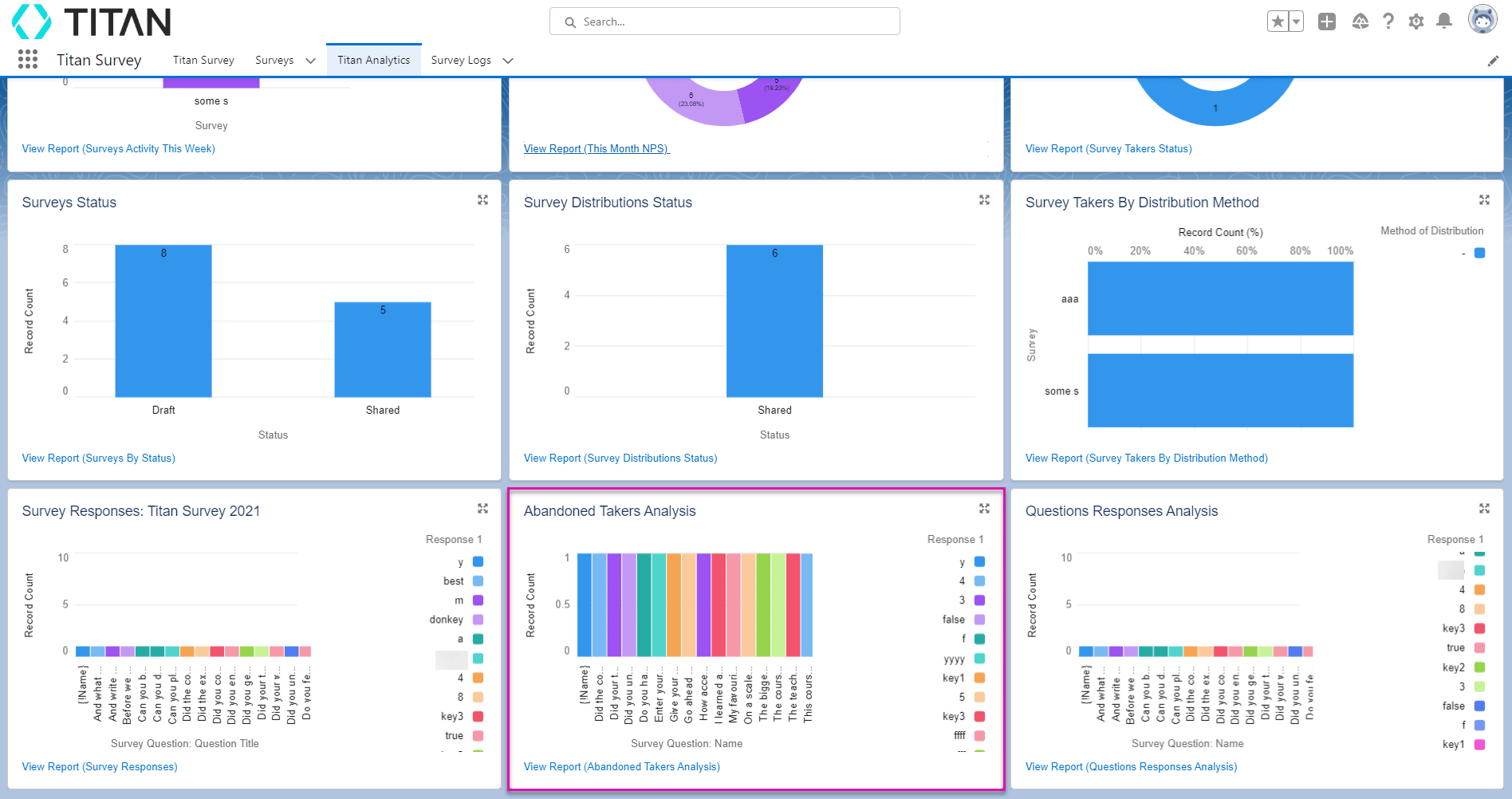Expand the Surveys tab dropdown chevron
The width and height of the screenshot is (1512, 799).
310,61
